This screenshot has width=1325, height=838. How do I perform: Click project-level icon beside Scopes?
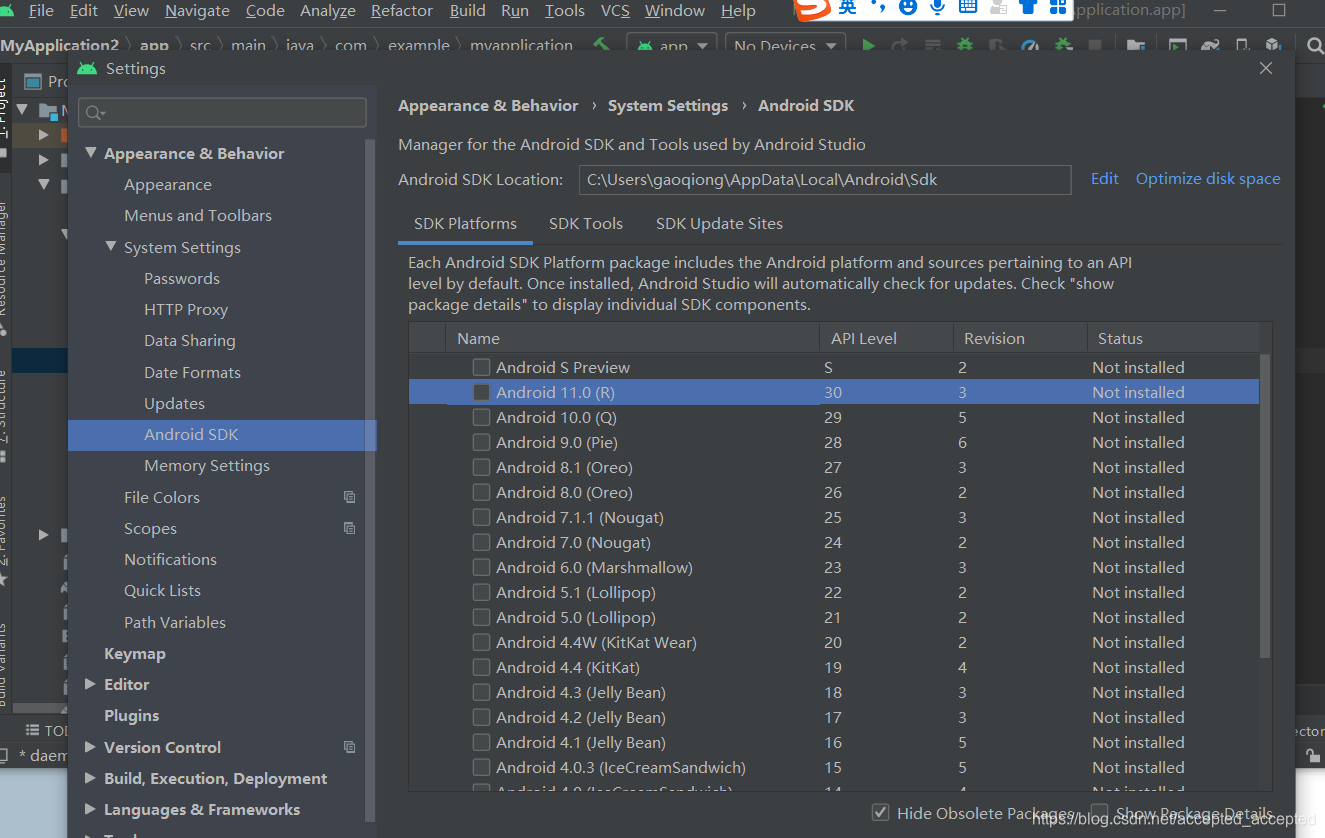[349, 528]
